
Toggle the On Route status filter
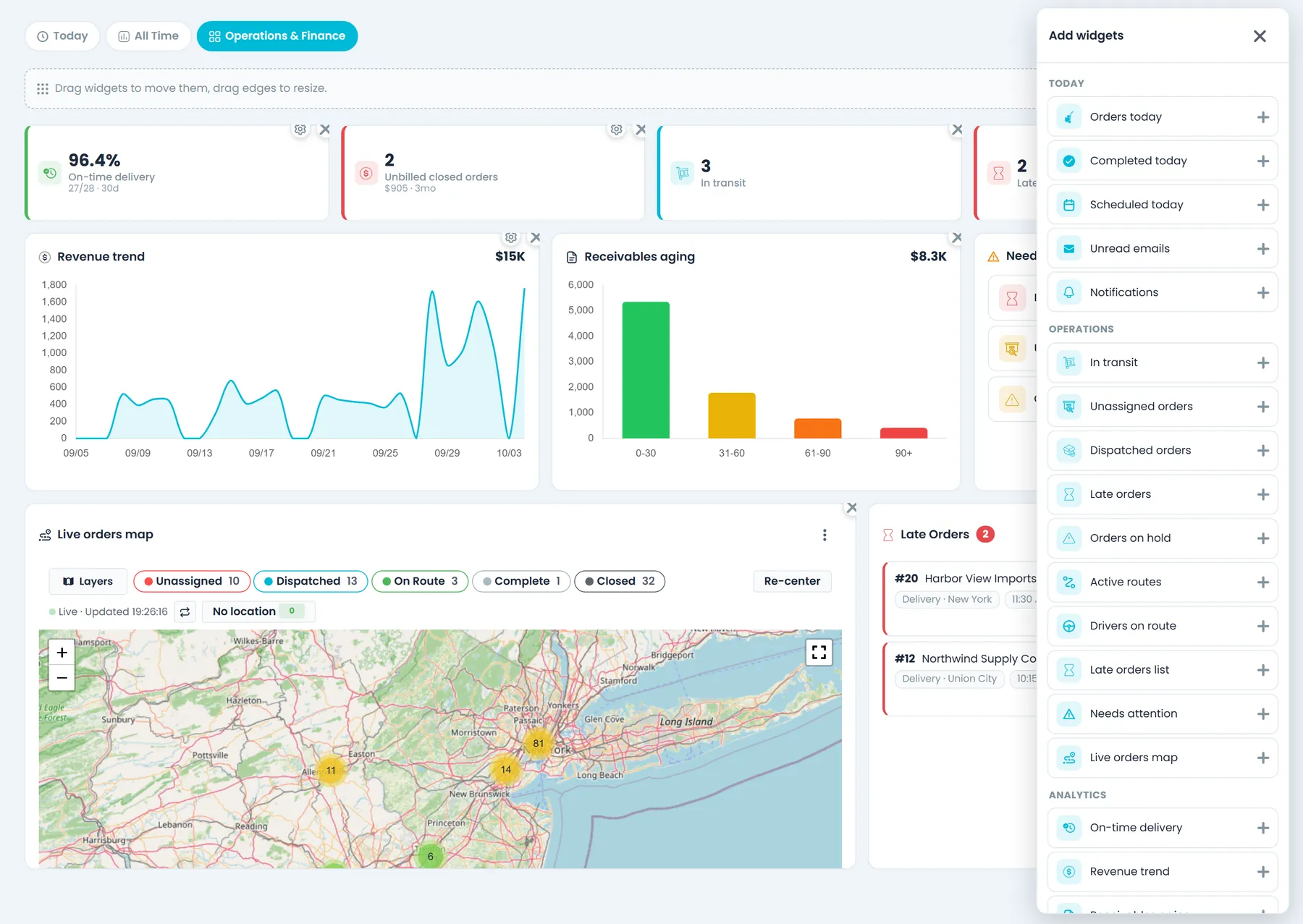[420, 581]
